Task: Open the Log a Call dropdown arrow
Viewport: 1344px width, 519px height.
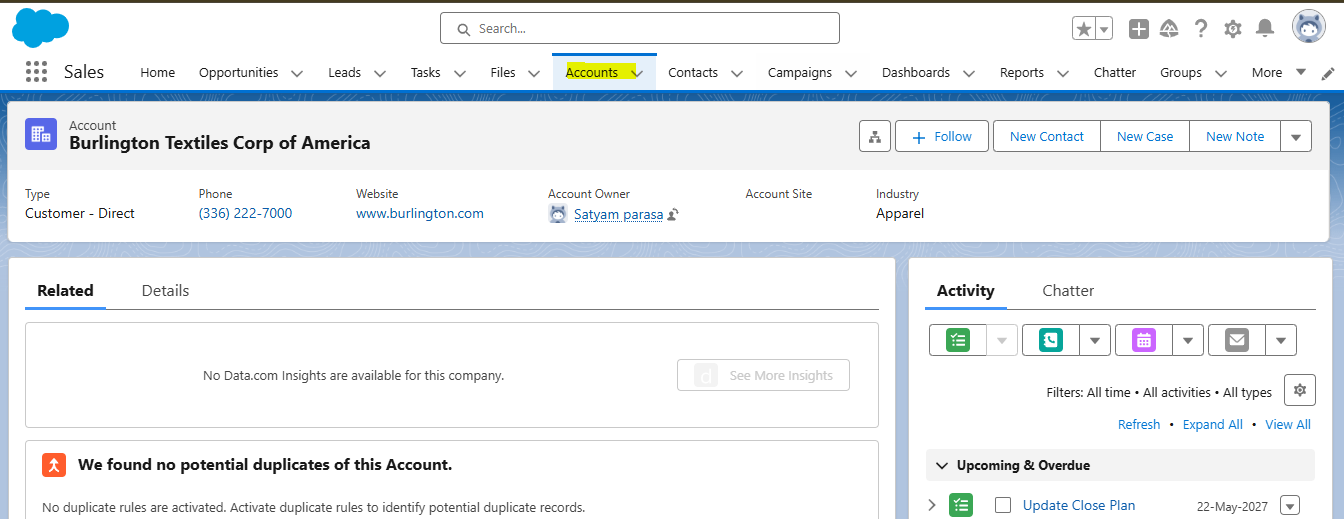Action: [x=1095, y=340]
